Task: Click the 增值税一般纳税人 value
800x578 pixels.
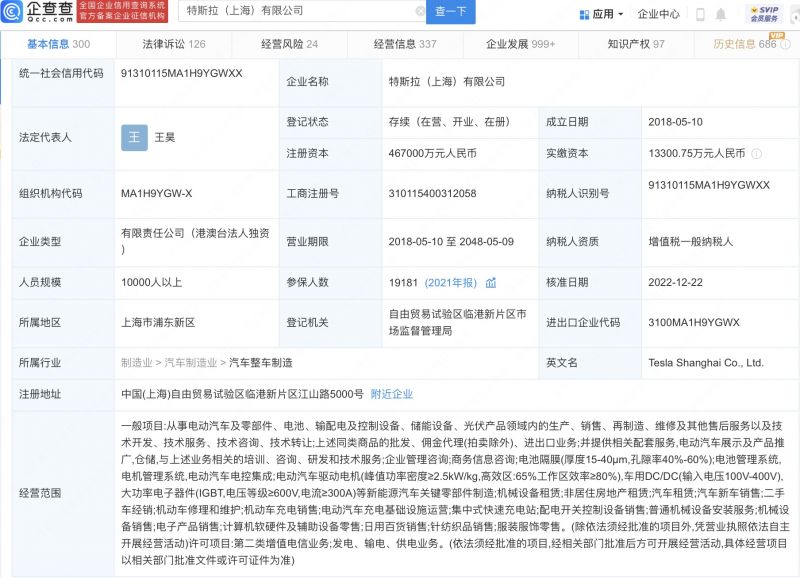Action: tap(691, 242)
